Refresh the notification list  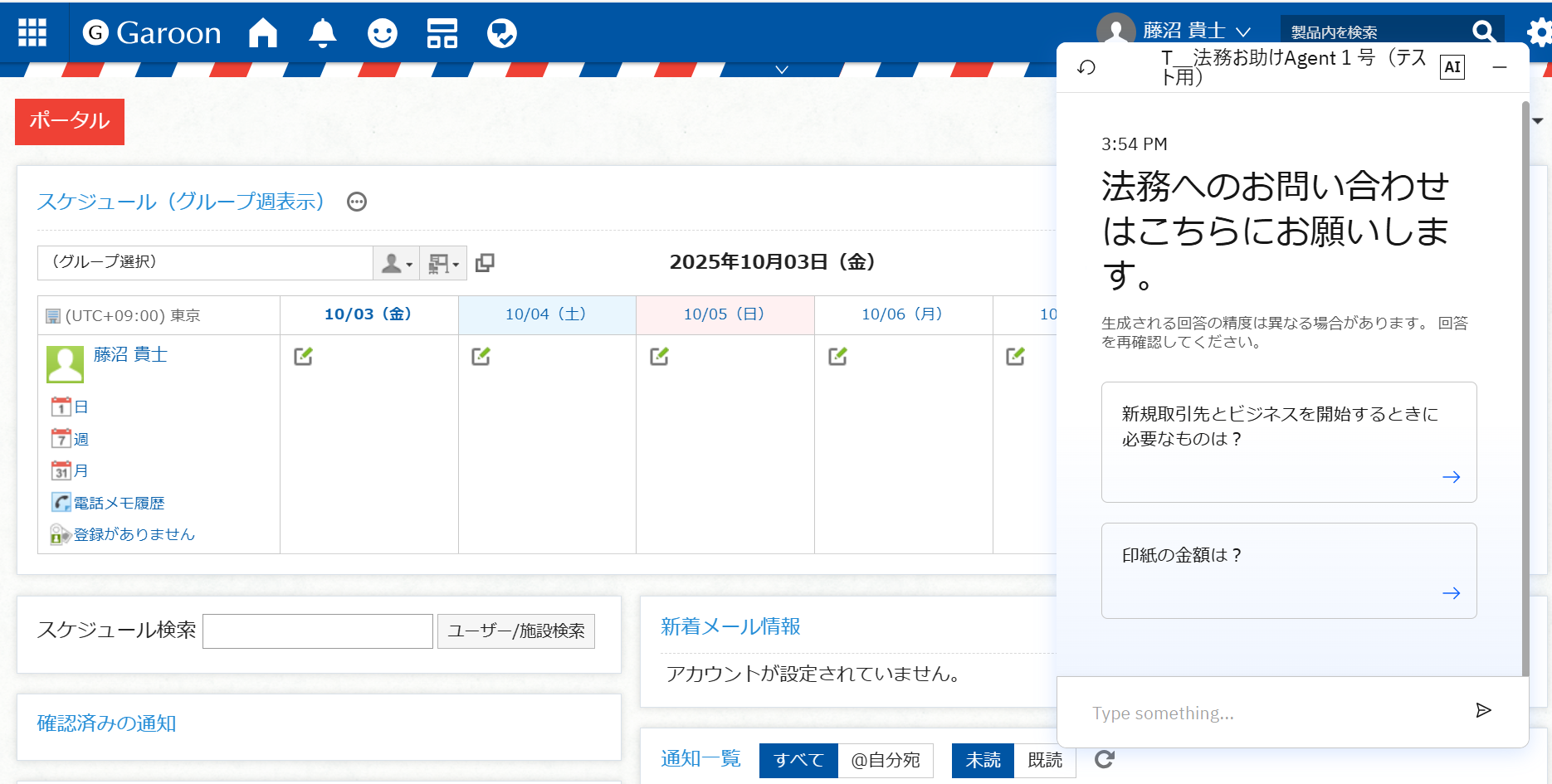point(1104,759)
